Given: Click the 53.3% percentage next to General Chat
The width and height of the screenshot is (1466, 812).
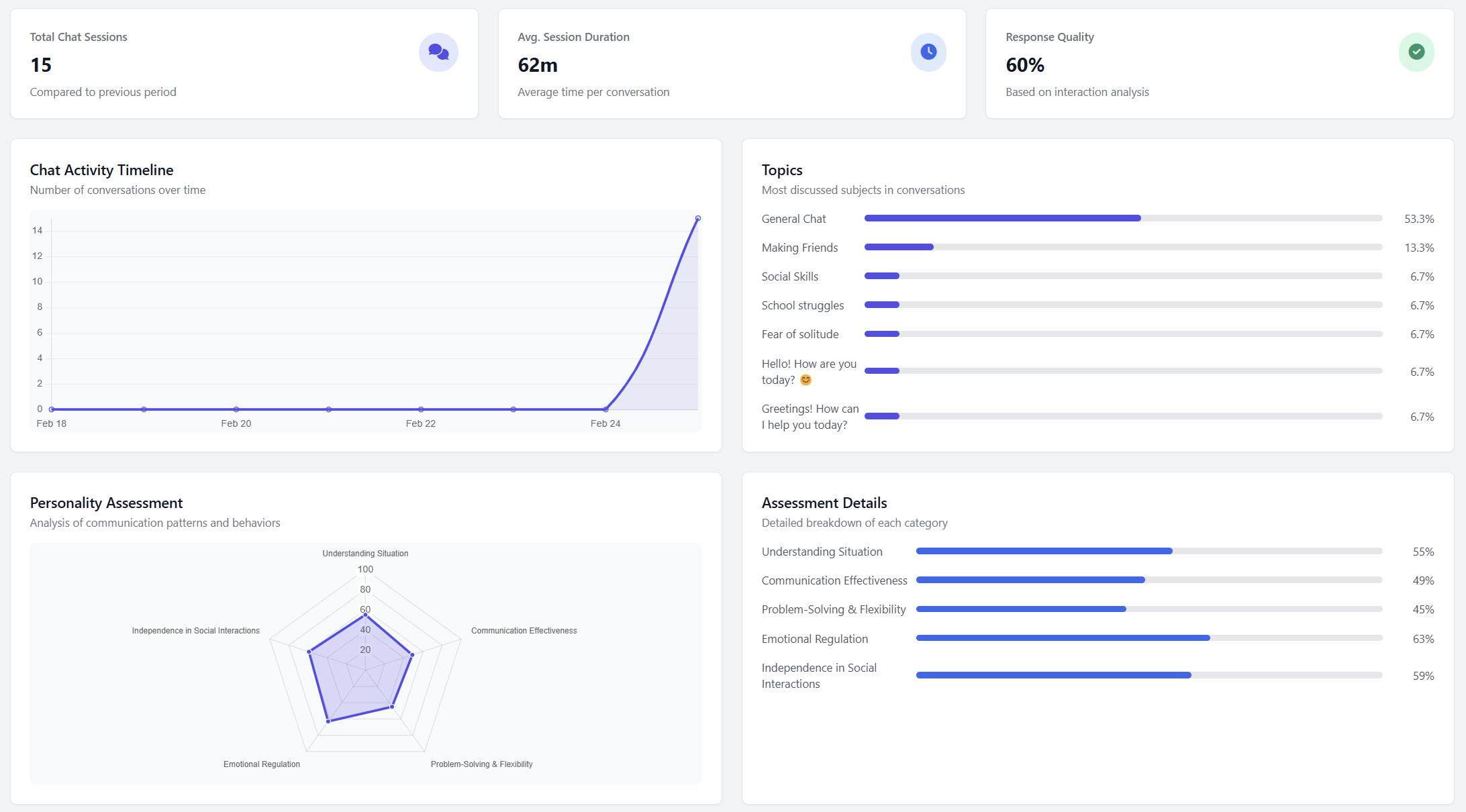Looking at the screenshot, I should pos(1420,219).
